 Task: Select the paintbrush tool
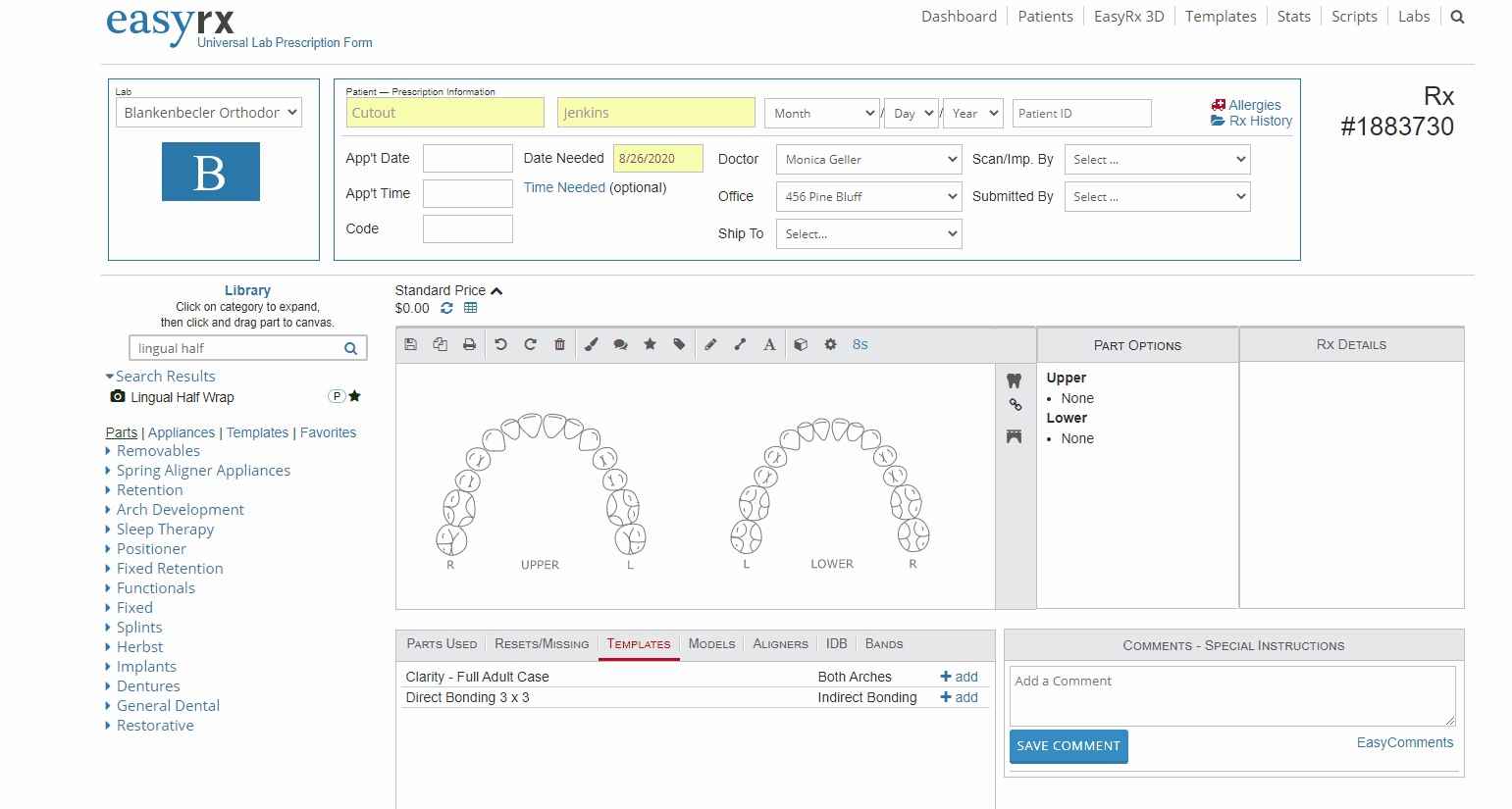coord(592,344)
